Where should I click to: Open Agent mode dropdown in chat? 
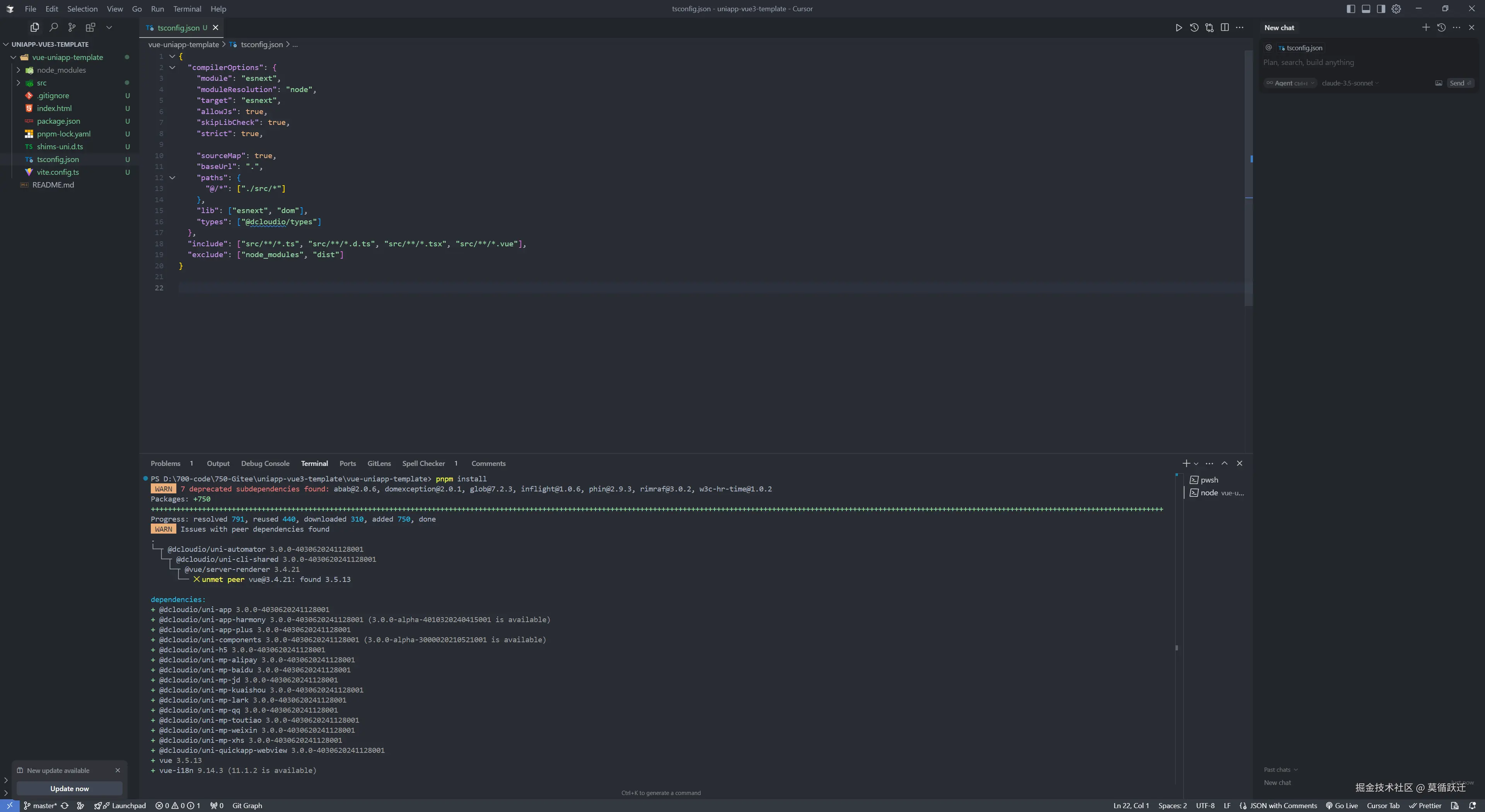pyautogui.click(x=1290, y=83)
